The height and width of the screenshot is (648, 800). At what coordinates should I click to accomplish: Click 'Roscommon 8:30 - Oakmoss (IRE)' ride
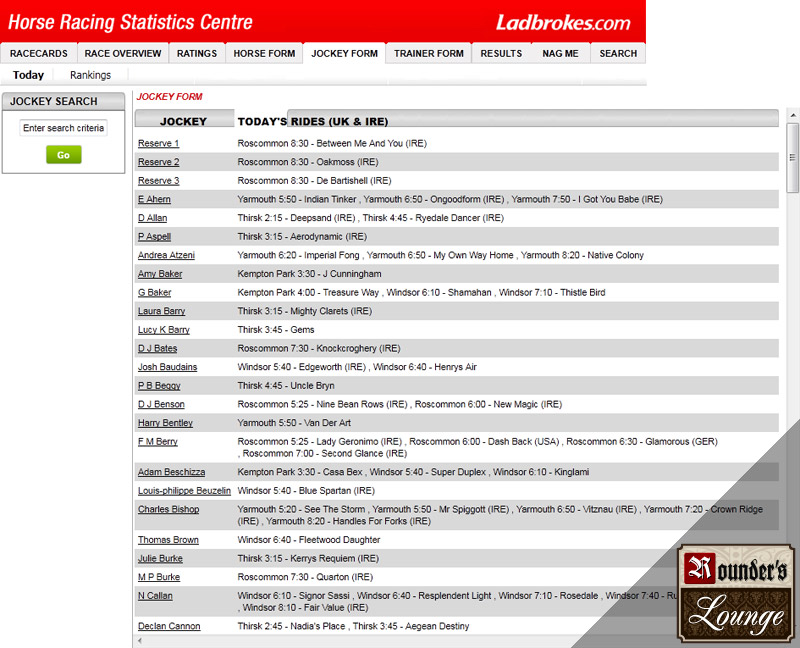pyautogui.click(x=308, y=162)
